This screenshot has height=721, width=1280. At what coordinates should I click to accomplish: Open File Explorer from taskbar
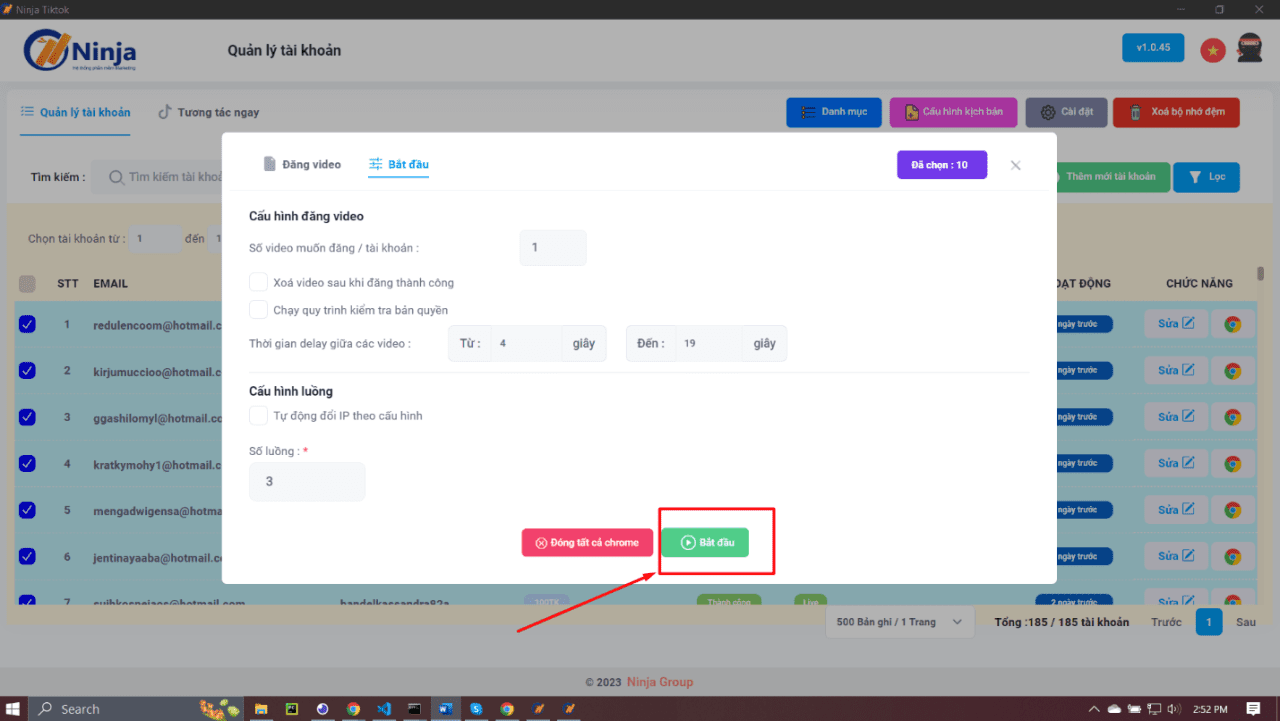pyautogui.click(x=261, y=708)
